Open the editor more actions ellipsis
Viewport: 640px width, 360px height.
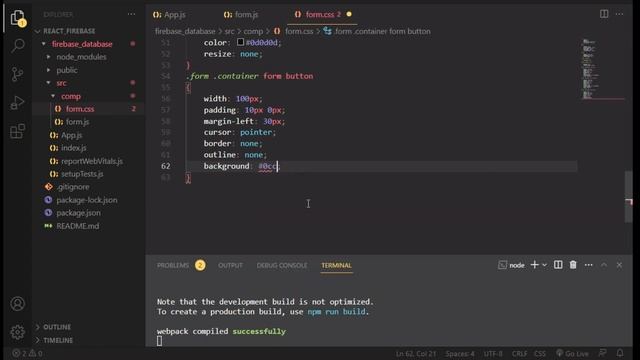pos(620,14)
